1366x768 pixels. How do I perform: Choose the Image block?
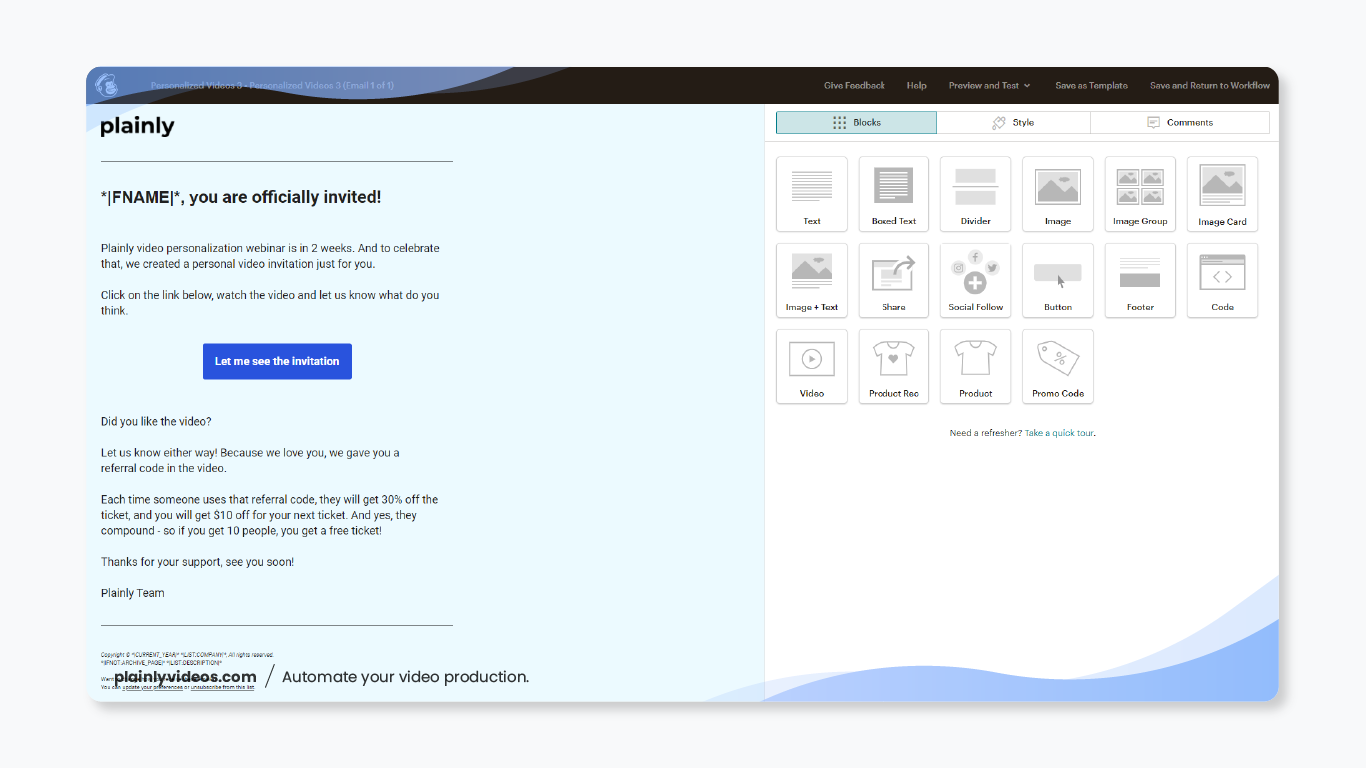(1058, 194)
